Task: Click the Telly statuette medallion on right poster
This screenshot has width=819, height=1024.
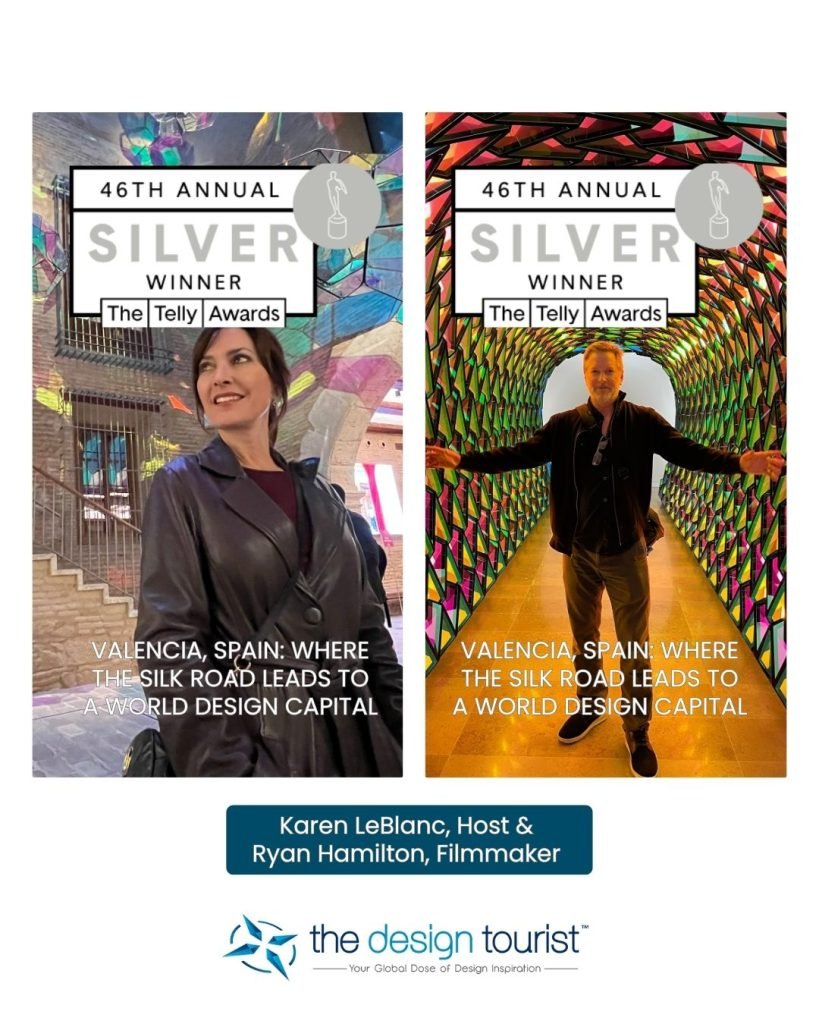Action: tap(718, 205)
